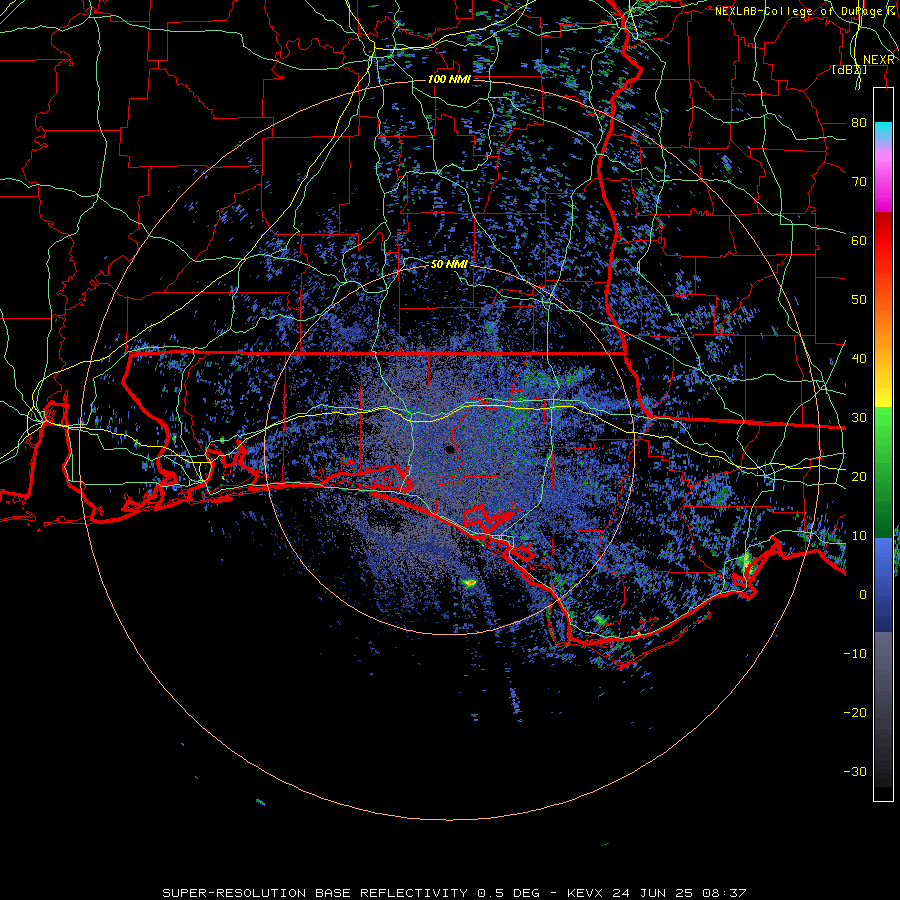
Task: Click the 50 value on the dBZ scale
Action: click(859, 300)
